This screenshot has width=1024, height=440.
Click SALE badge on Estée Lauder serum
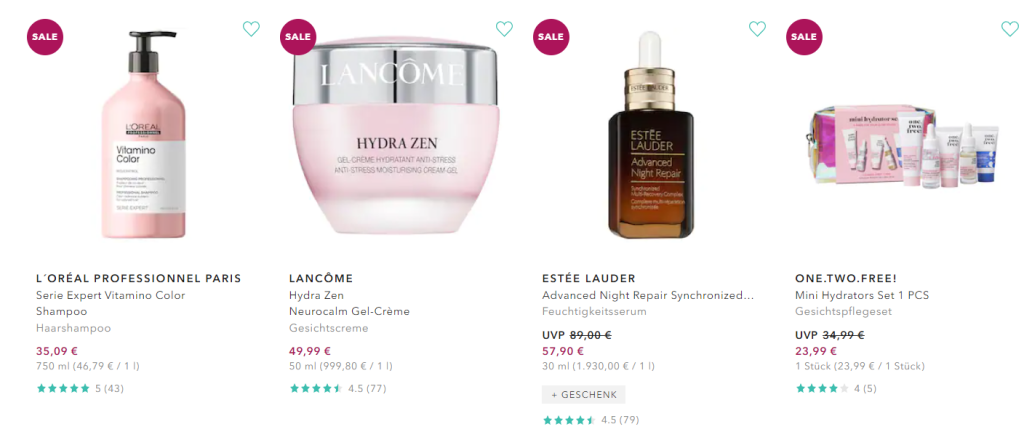coord(551,37)
